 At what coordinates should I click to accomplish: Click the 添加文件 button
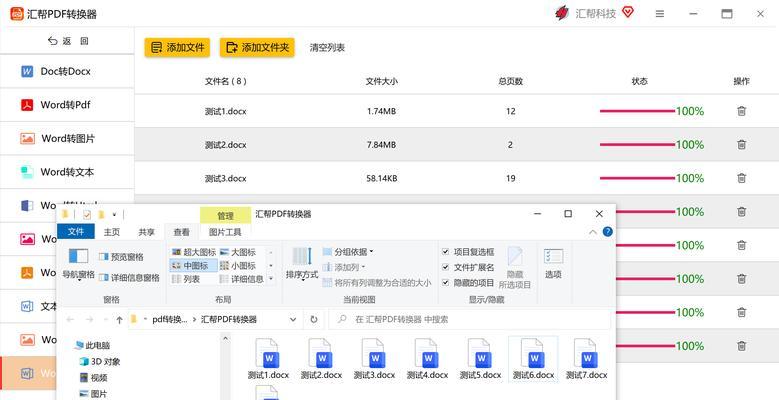(x=177, y=48)
